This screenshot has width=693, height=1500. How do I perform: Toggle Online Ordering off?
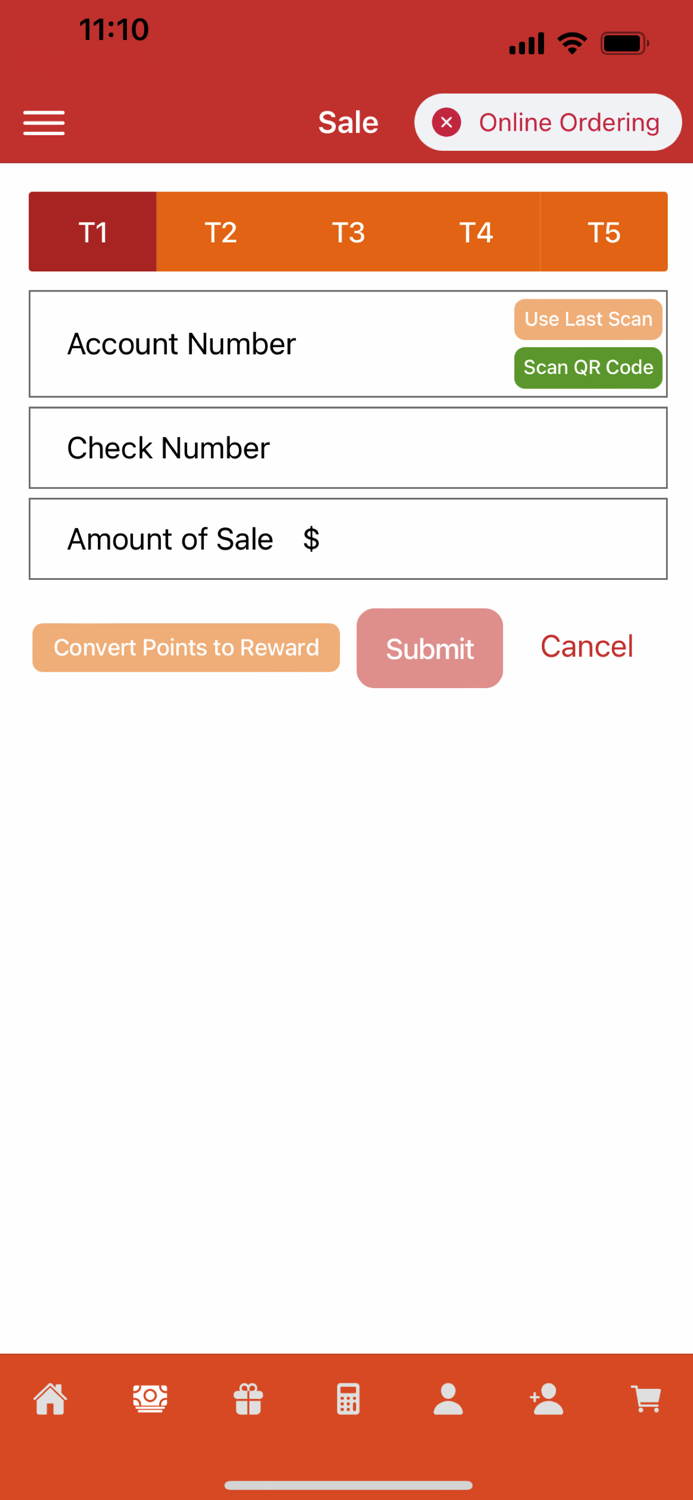pyautogui.click(x=446, y=122)
